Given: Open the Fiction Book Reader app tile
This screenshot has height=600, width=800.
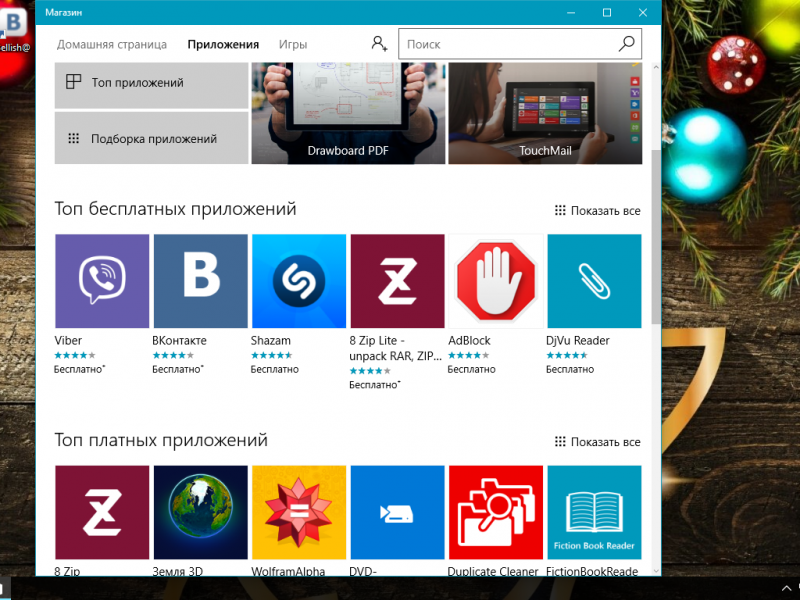Looking at the screenshot, I should 594,512.
